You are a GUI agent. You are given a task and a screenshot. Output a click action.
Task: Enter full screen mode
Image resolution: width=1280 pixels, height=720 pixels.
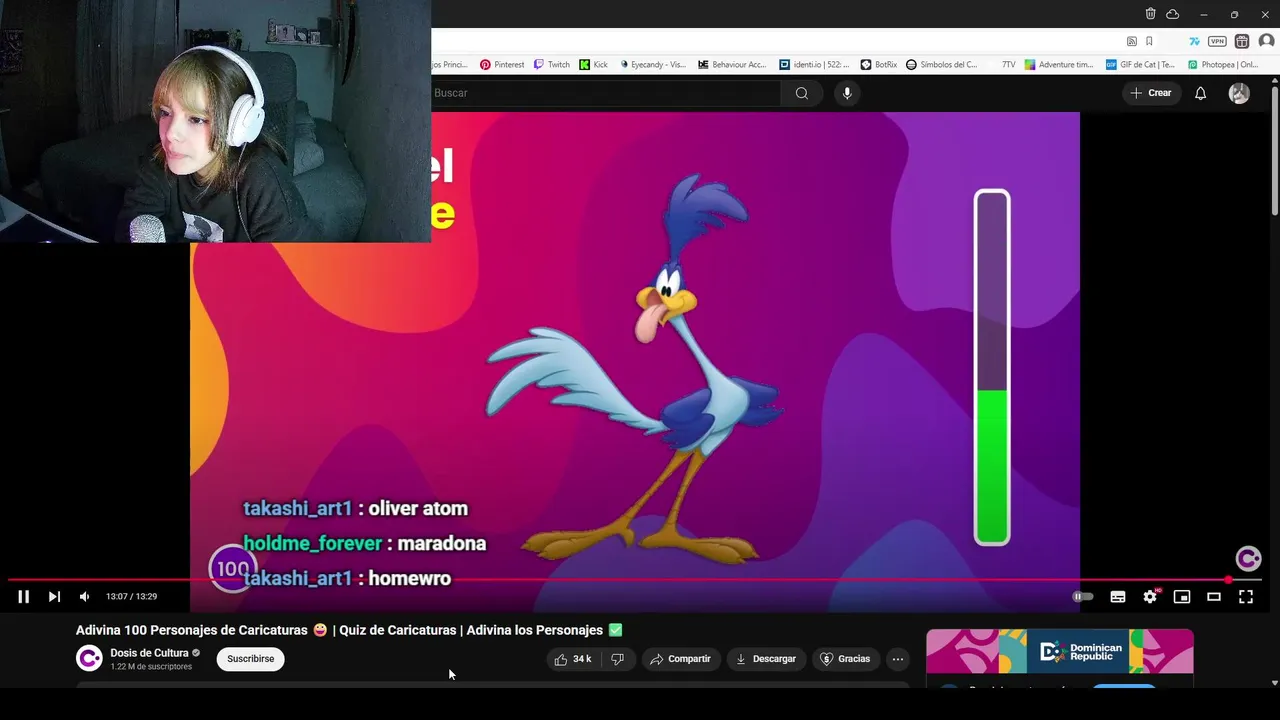click(1246, 596)
